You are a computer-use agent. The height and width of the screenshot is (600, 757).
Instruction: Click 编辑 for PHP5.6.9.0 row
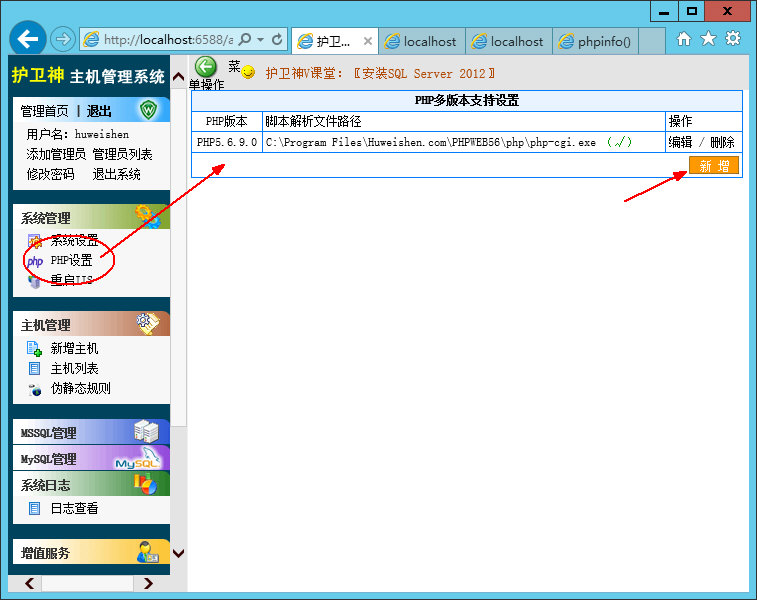pos(680,142)
